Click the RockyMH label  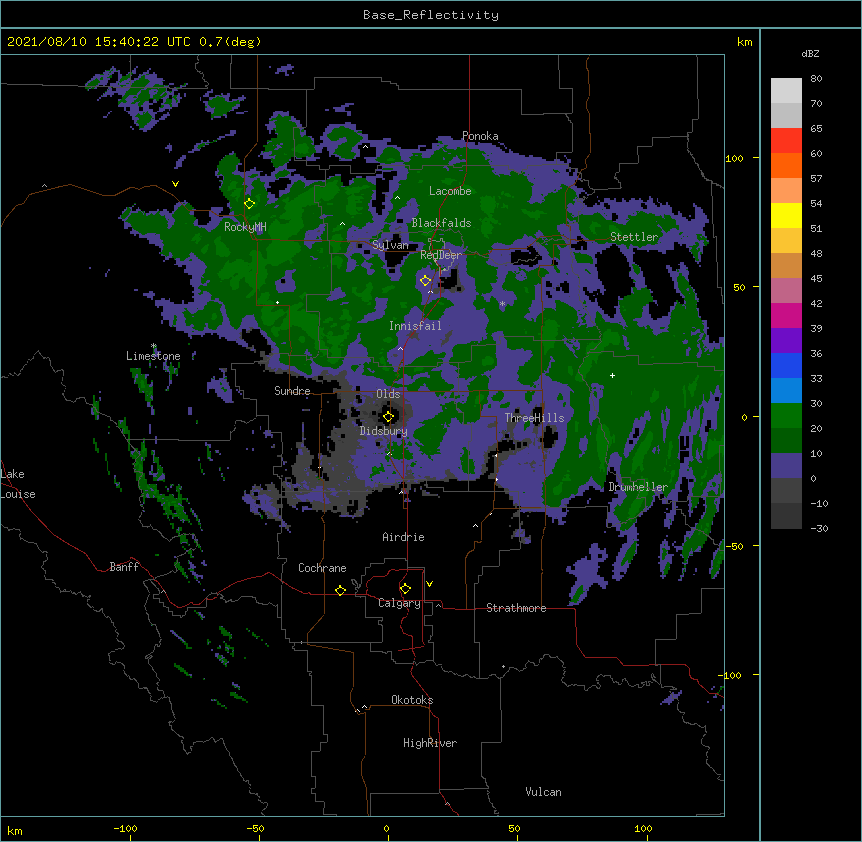tap(245, 227)
